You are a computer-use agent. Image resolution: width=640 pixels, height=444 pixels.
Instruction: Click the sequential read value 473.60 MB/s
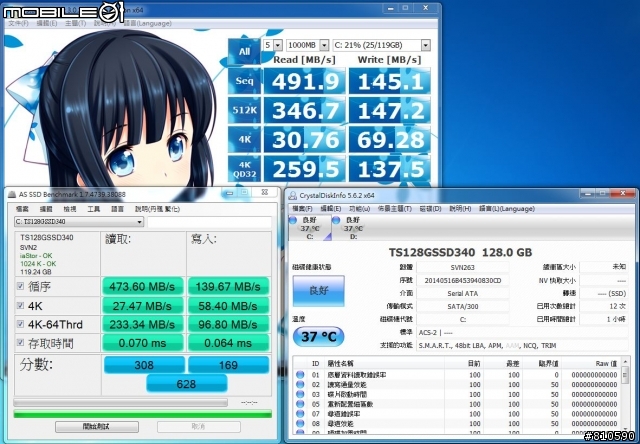coord(142,286)
